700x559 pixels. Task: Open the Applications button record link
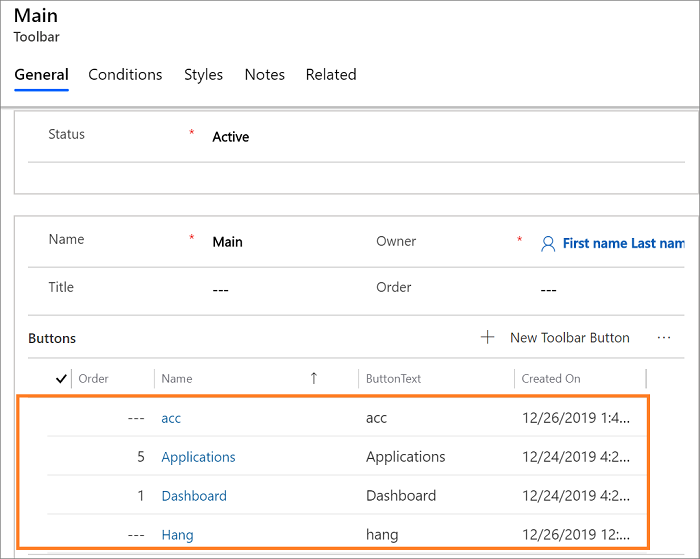(x=198, y=457)
